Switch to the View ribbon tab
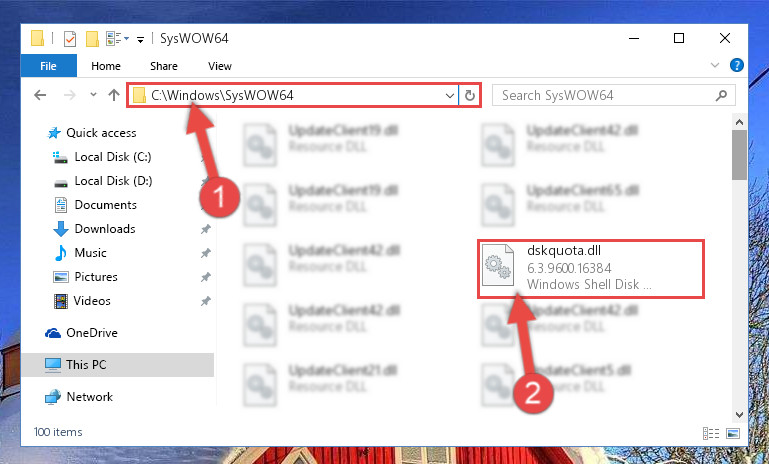 point(220,66)
